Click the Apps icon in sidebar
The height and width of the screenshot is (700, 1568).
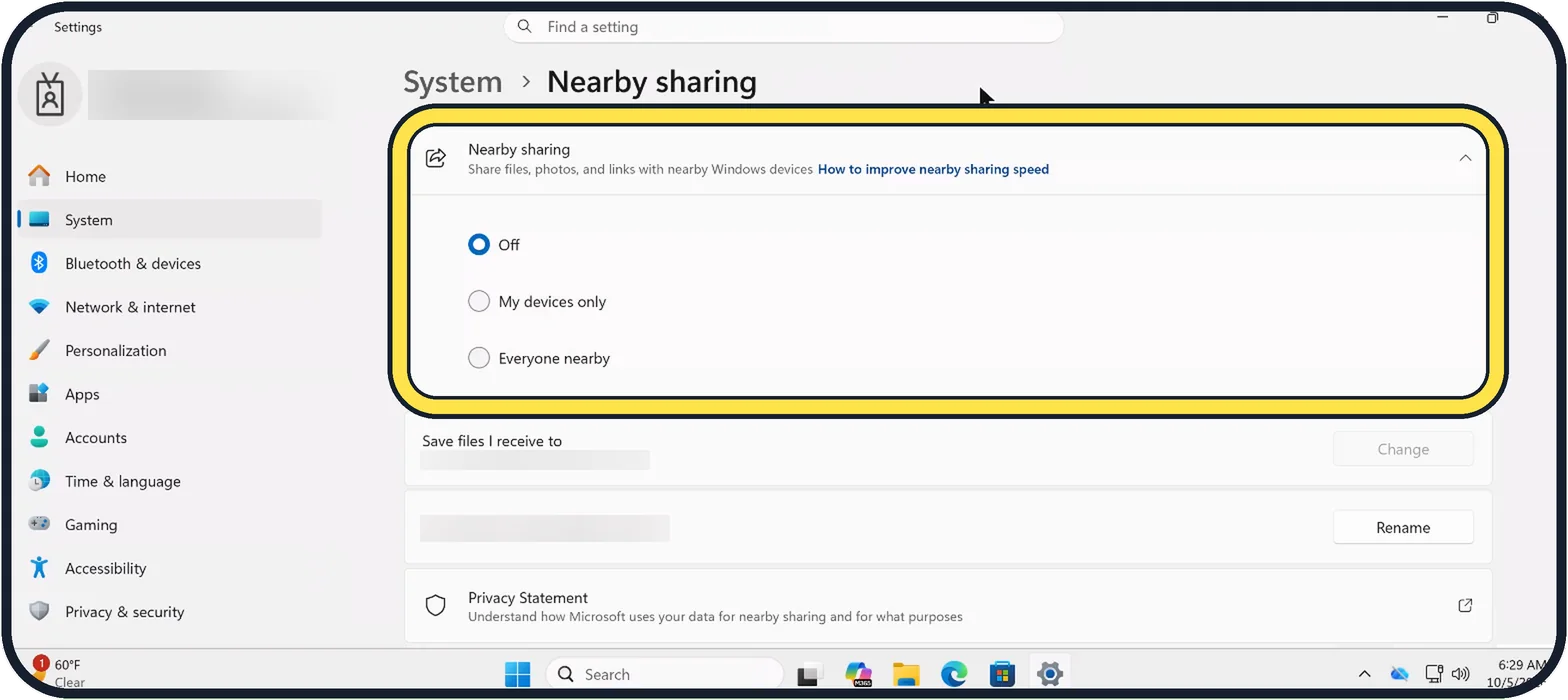click(39, 393)
